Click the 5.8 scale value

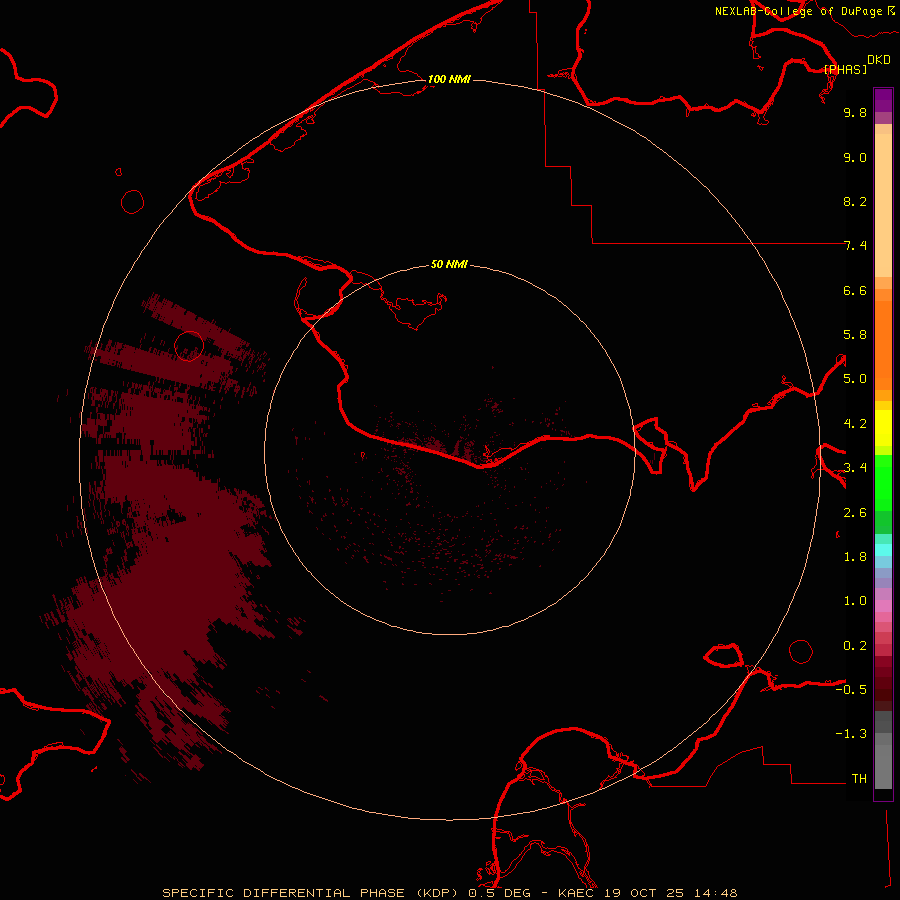(x=855, y=335)
